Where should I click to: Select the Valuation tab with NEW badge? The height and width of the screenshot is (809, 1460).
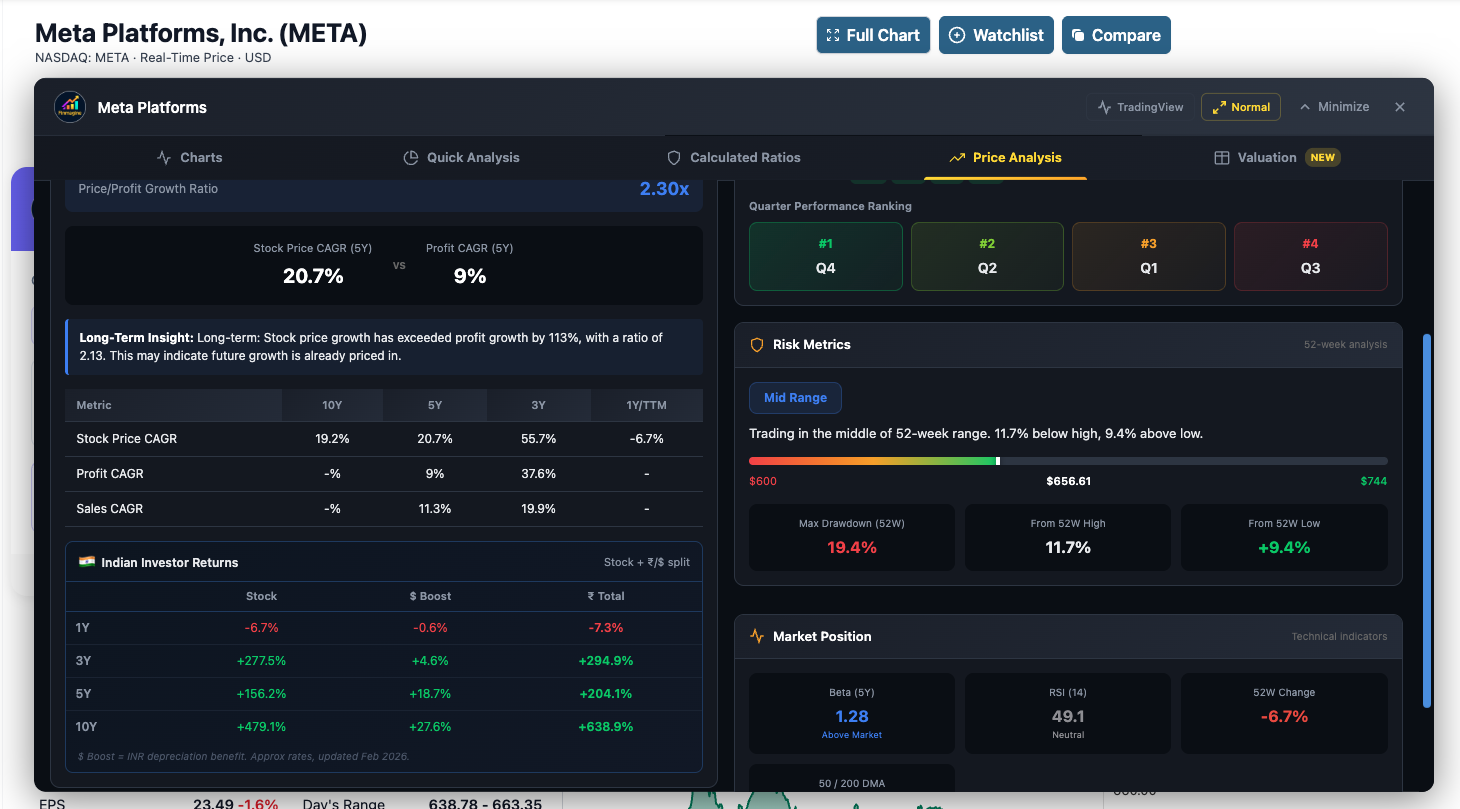[x=1276, y=157]
